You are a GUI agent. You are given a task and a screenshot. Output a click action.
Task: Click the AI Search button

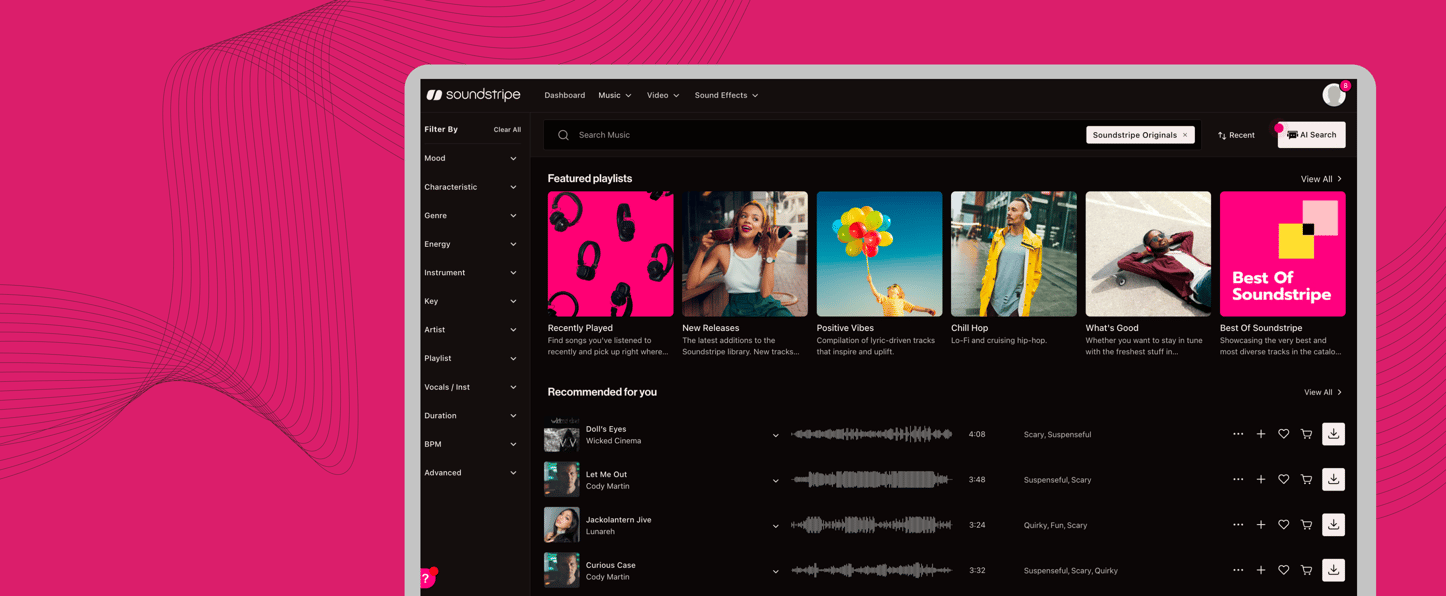point(1311,135)
